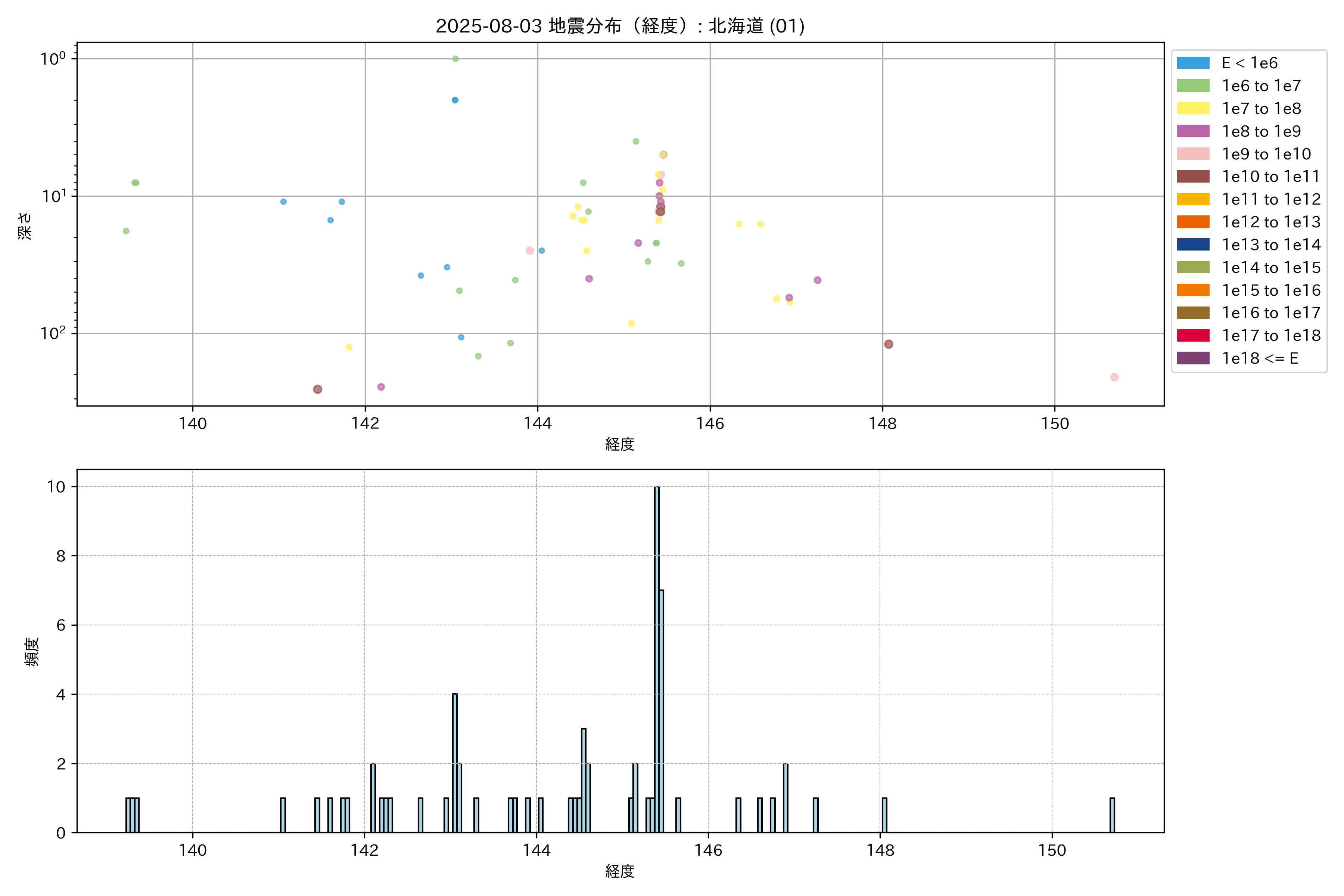Click the '頻度' y-axis label of histogram
Viewport: 1344px width, 896px height.
[x=32, y=651]
